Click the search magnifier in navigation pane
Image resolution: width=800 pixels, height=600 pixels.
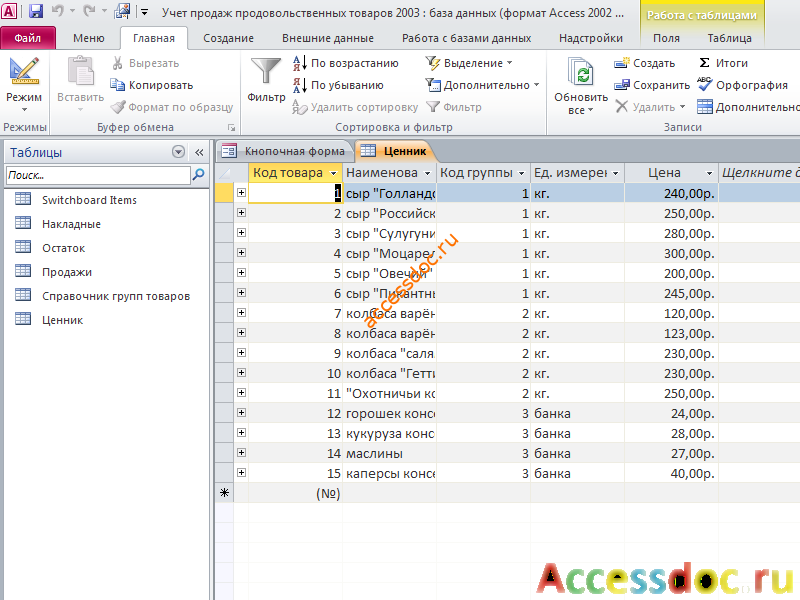tap(198, 175)
